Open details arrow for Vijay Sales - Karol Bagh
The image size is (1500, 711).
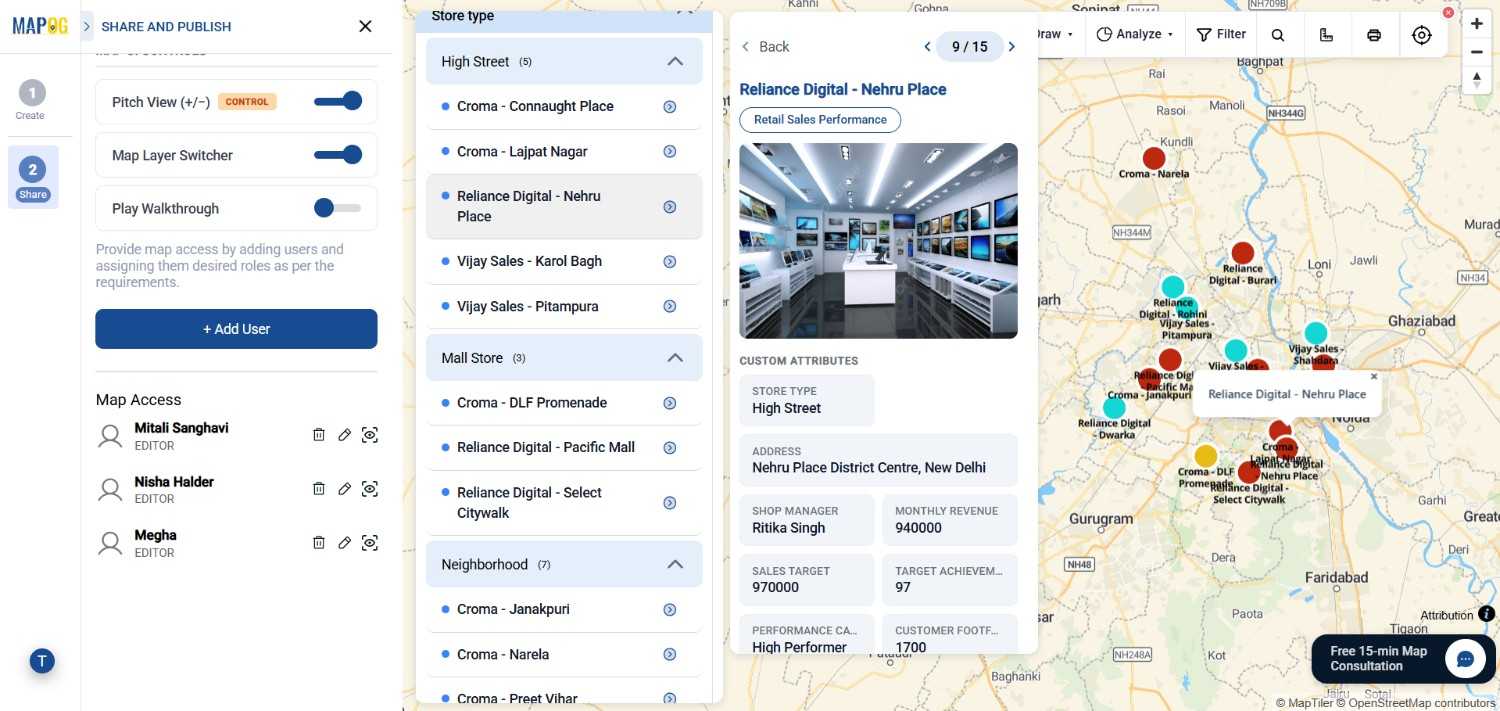pyautogui.click(x=670, y=261)
